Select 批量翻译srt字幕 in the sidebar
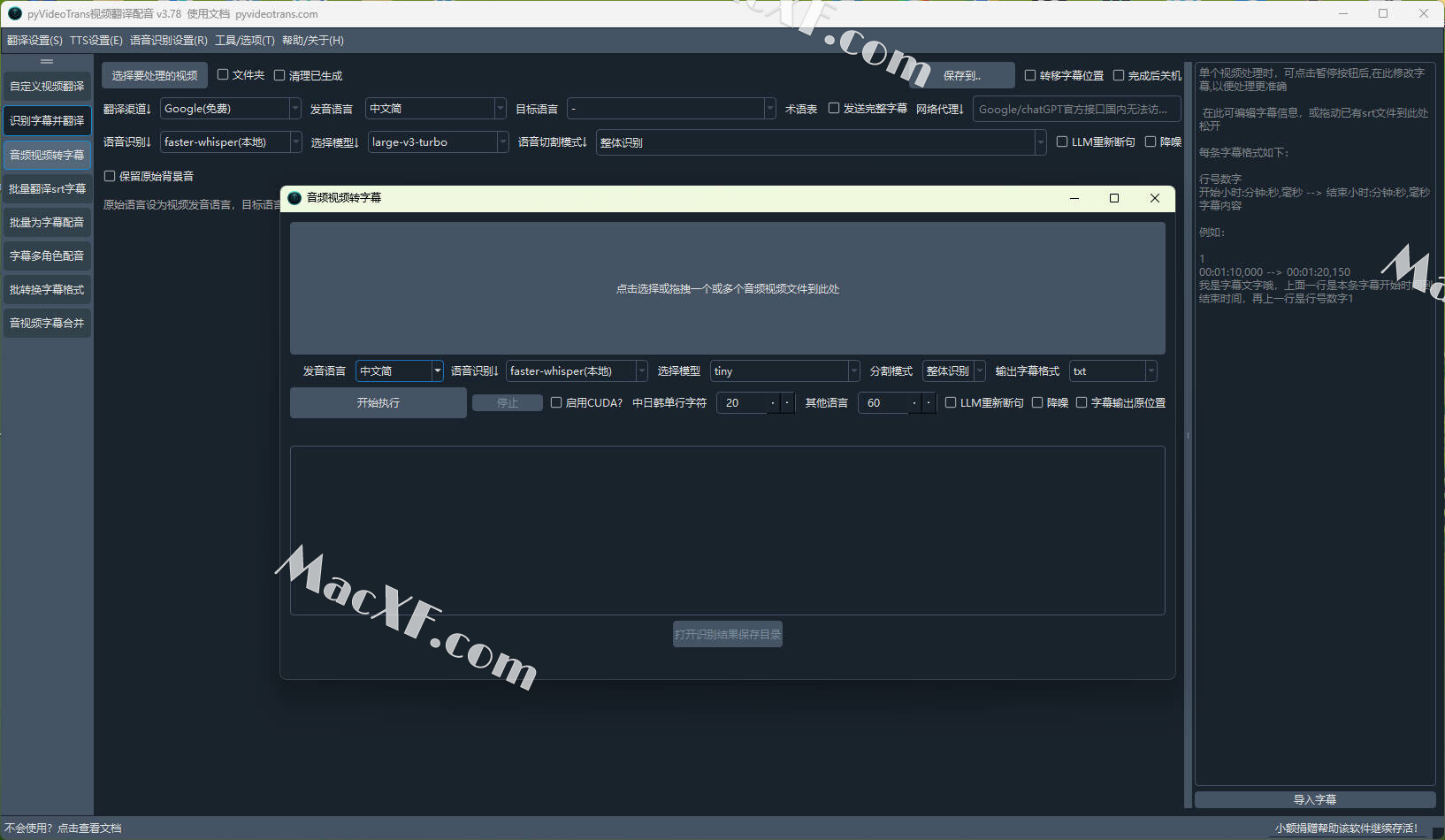This screenshot has width=1445, height=840. coord(47,188)
